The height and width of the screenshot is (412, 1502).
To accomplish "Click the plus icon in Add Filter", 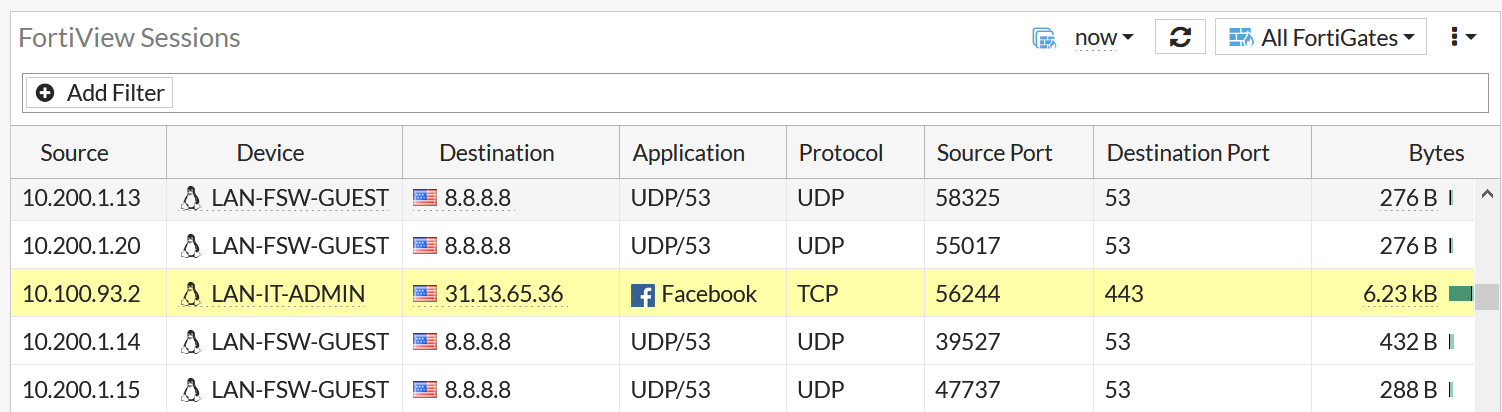I will [45, 93].
